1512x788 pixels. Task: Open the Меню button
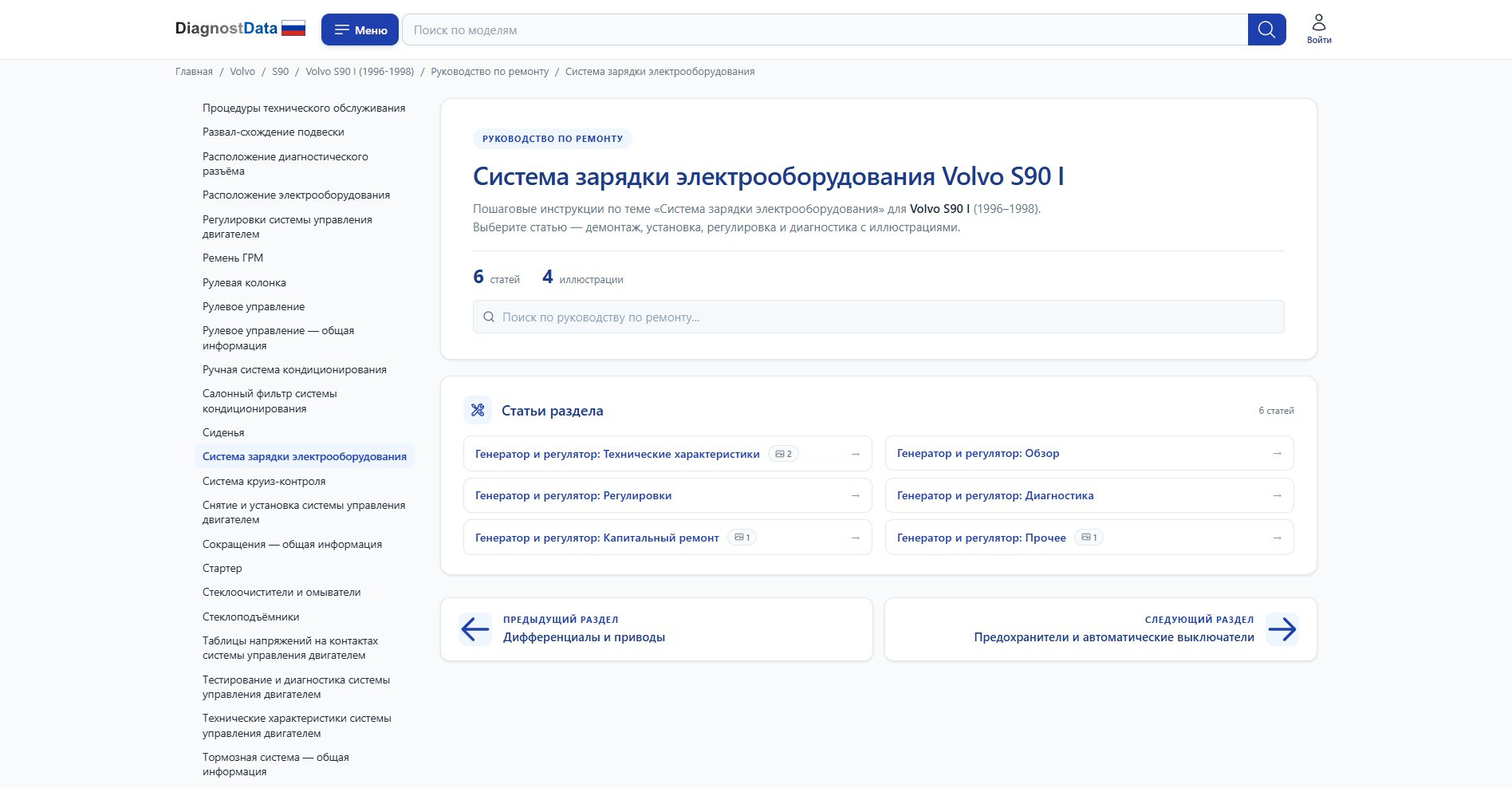360,30
